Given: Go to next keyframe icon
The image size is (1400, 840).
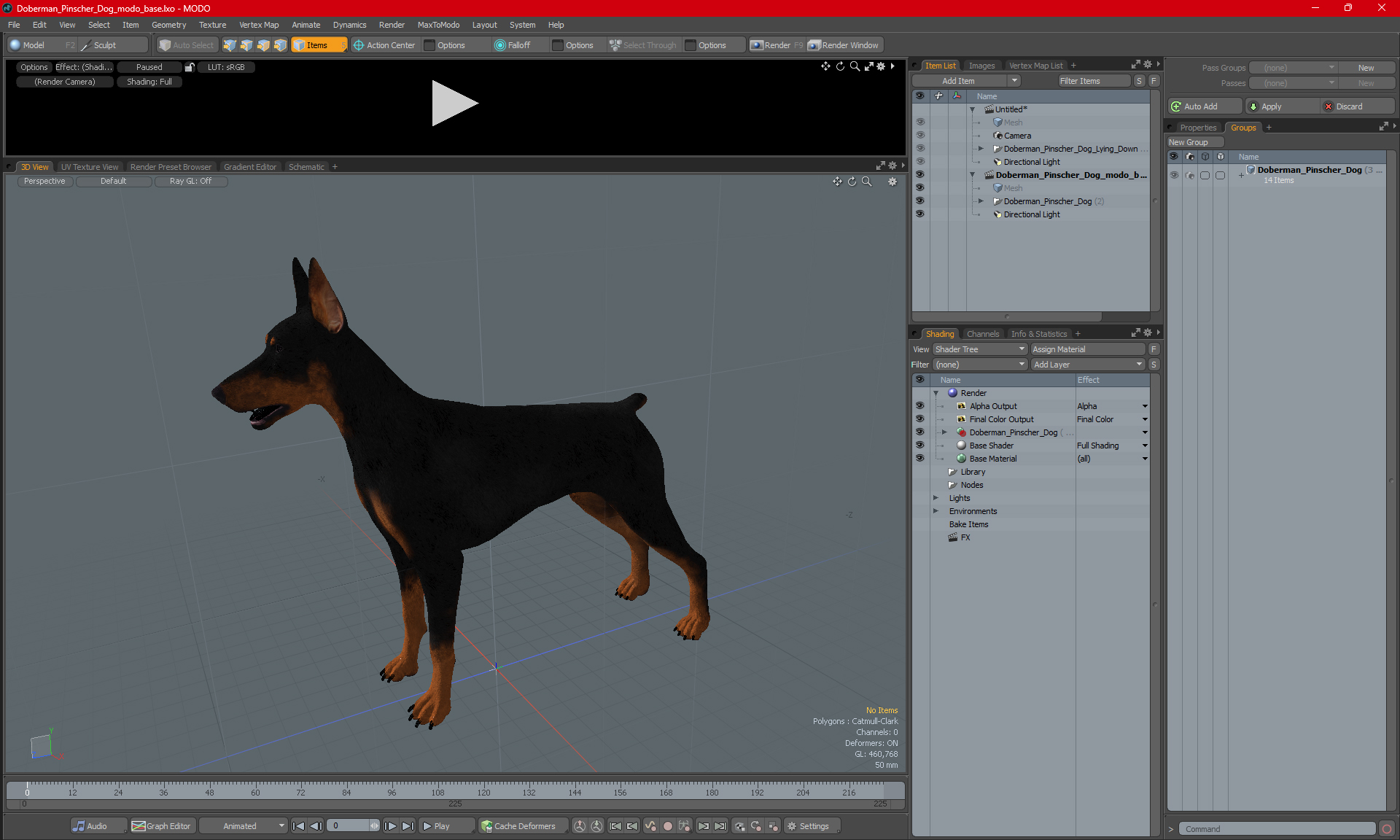Looking at the screenshot, I should pyautogui.click(x=703, y=826).
